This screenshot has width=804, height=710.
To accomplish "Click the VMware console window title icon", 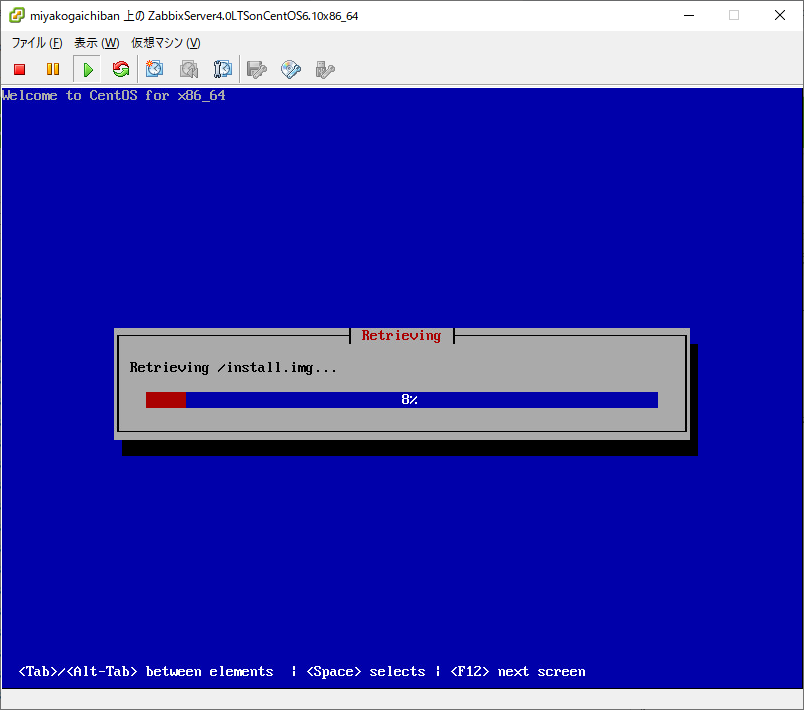I will pos(16,15).
